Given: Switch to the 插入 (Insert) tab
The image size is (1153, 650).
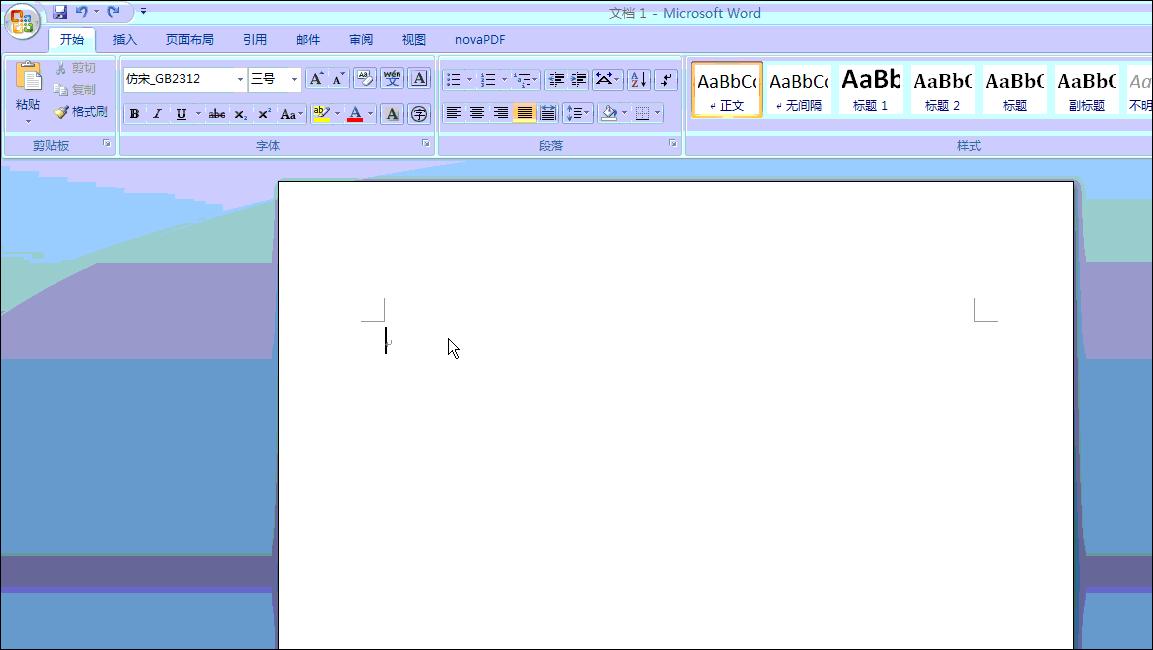Looking at the screenshot, I should point(125,40).
